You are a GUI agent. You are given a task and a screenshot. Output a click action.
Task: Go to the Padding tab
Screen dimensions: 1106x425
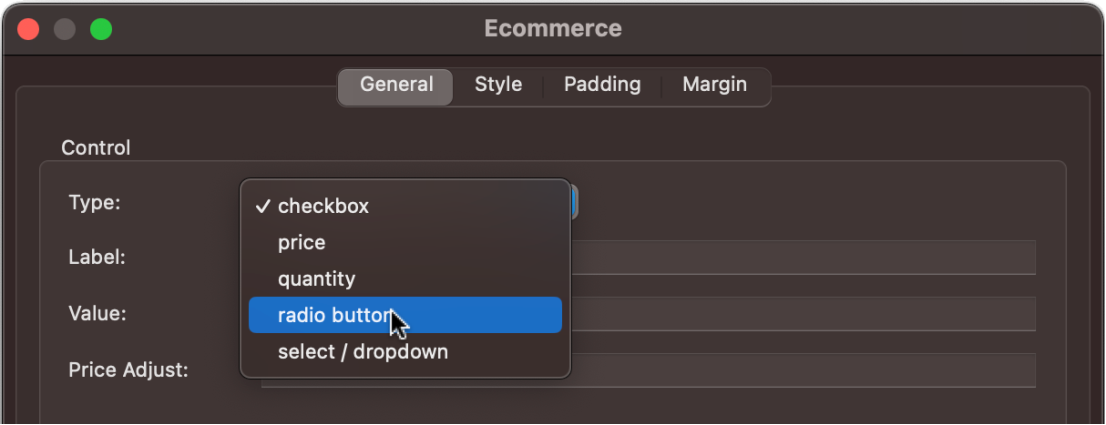[x=602, y=85]
